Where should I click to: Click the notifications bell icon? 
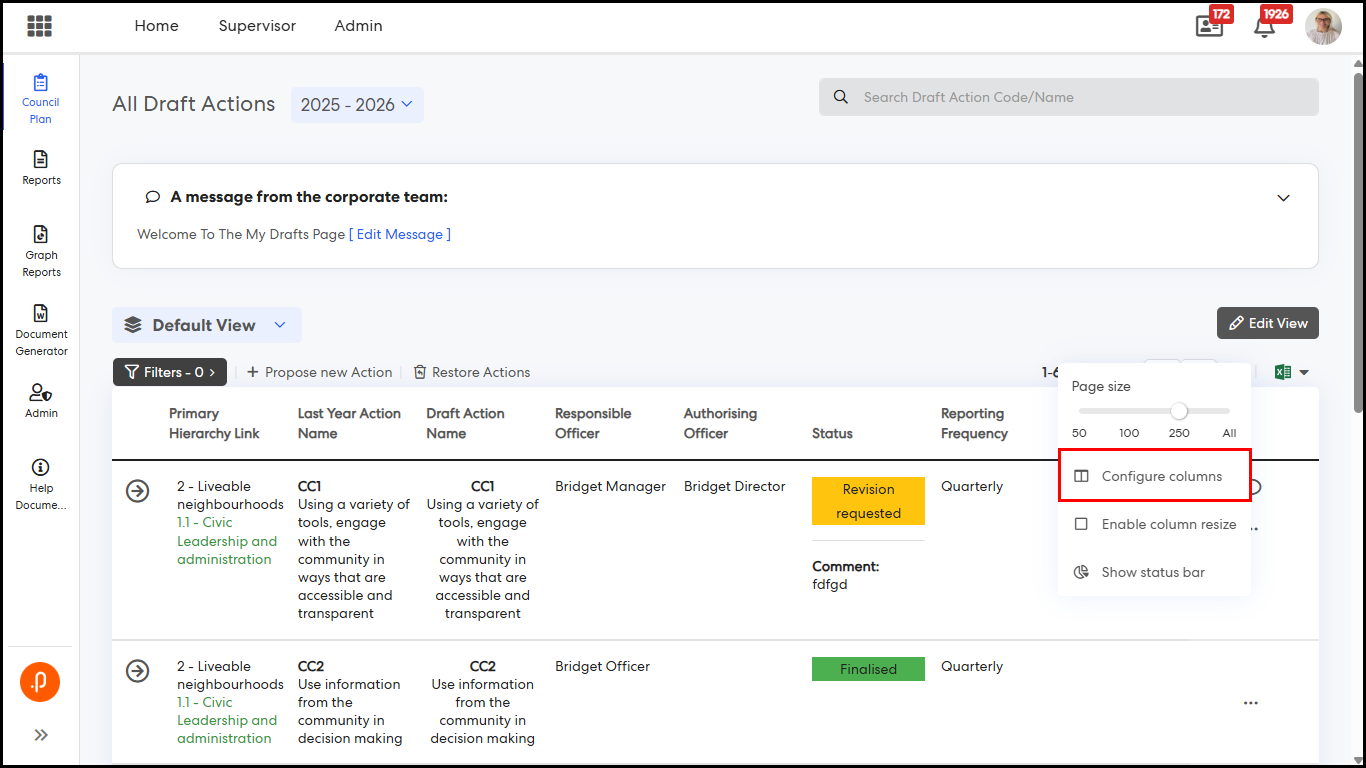pos(1264,27)
